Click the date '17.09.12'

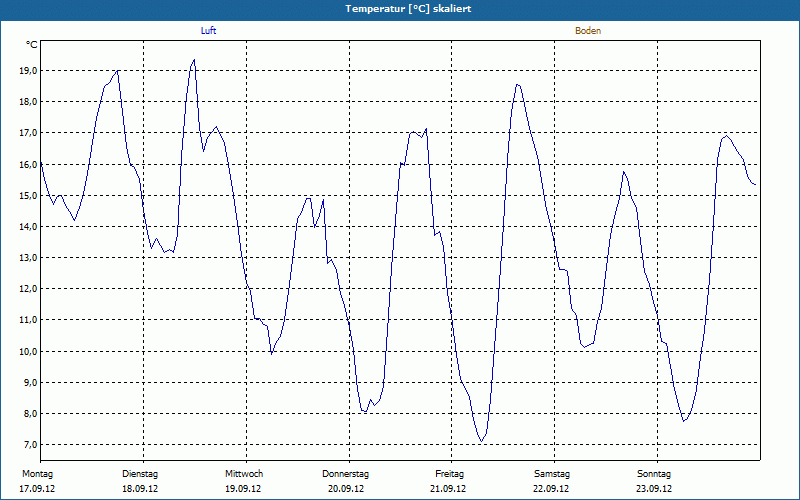click(37, 489)
